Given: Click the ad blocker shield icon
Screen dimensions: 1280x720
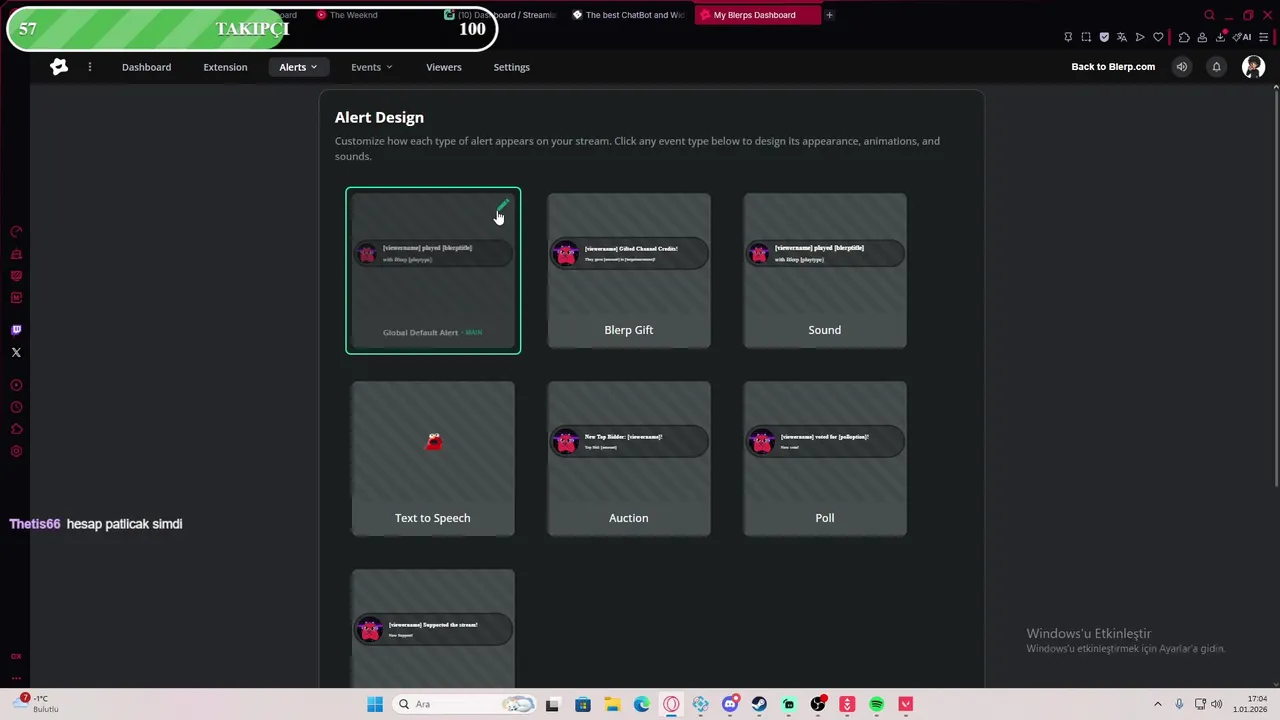Looking at the screenshot, I should 1104,37.
